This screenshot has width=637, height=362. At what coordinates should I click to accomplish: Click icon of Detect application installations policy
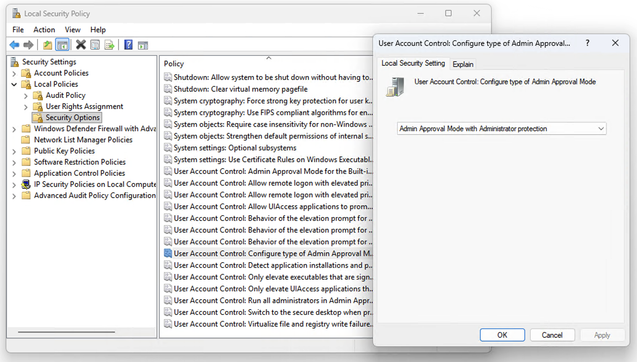[x=168, y=265]
